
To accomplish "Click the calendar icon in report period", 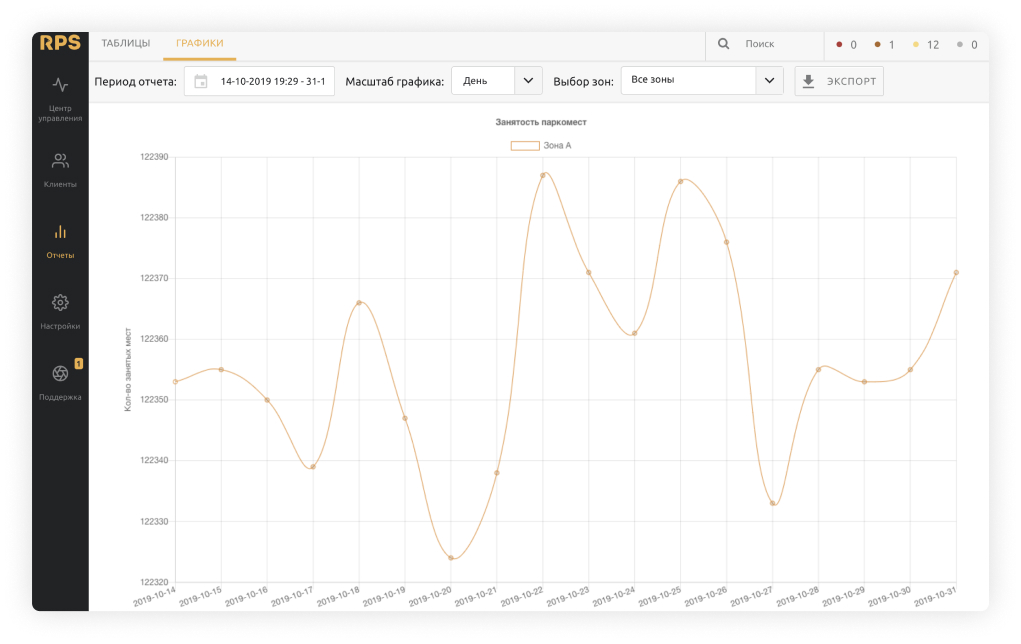I will tap(201, 81).
